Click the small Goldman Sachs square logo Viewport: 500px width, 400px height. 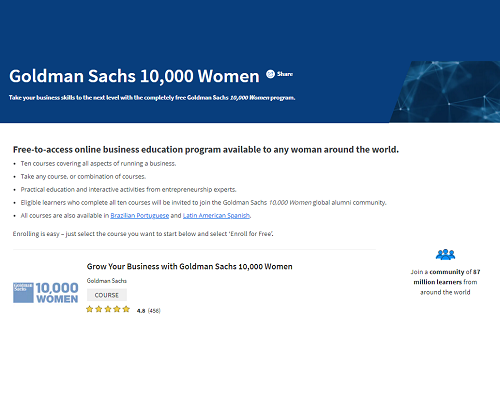click(x=23, y=293)
